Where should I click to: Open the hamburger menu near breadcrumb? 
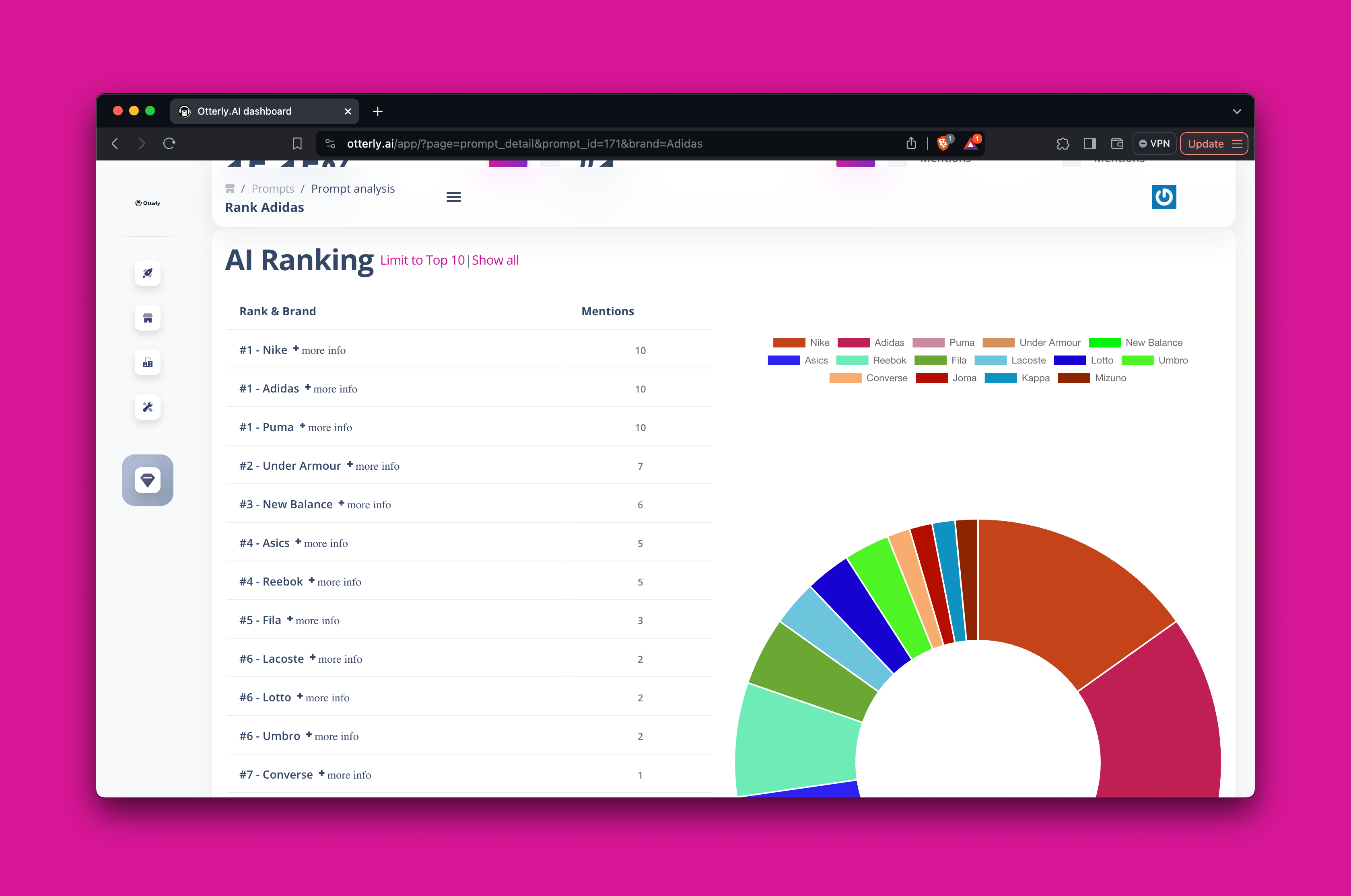click(453, 197)
